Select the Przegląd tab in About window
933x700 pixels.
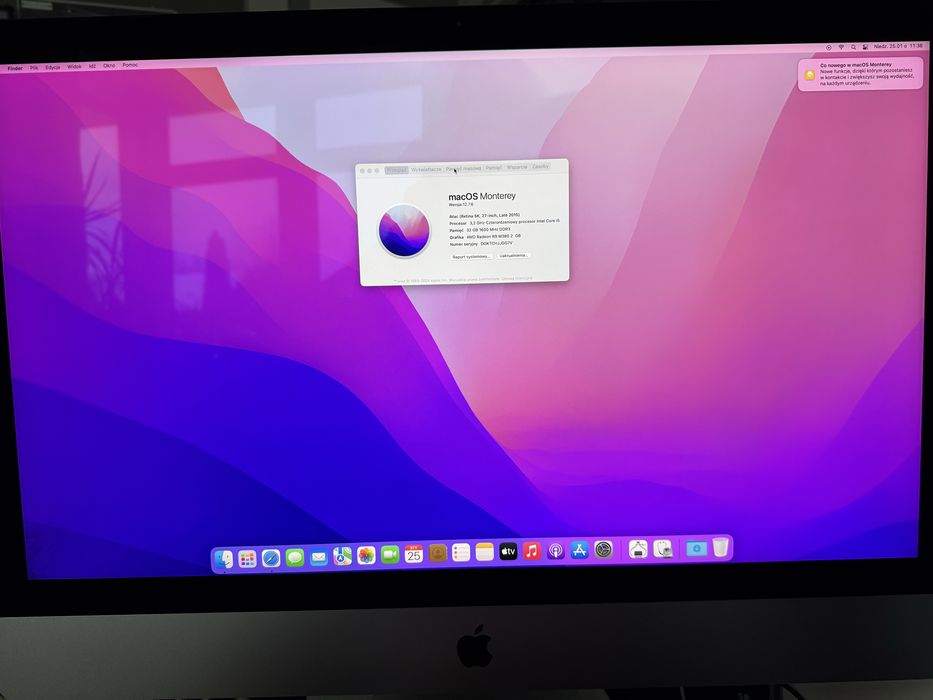click(396, 170)
